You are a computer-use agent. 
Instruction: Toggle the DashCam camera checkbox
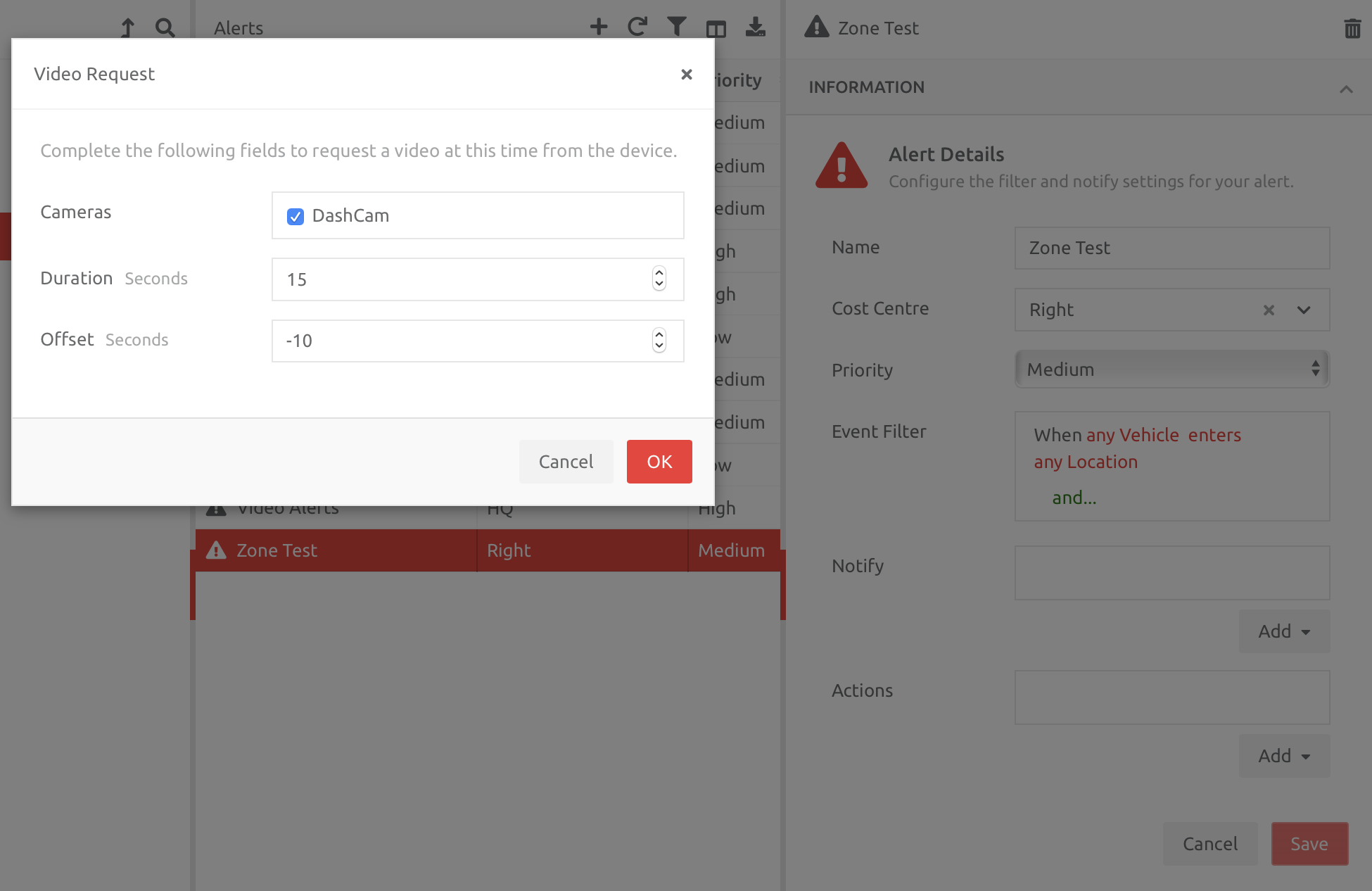(x=296, y=216)
